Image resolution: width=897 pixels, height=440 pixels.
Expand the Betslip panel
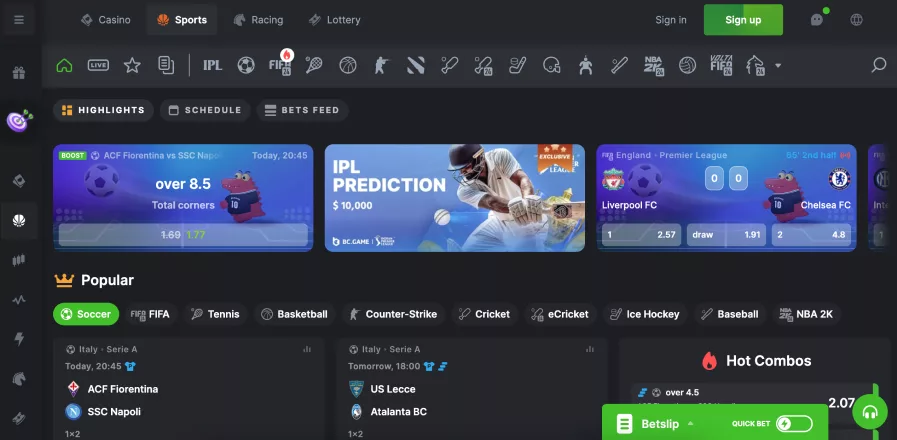(x=658, y=424)
